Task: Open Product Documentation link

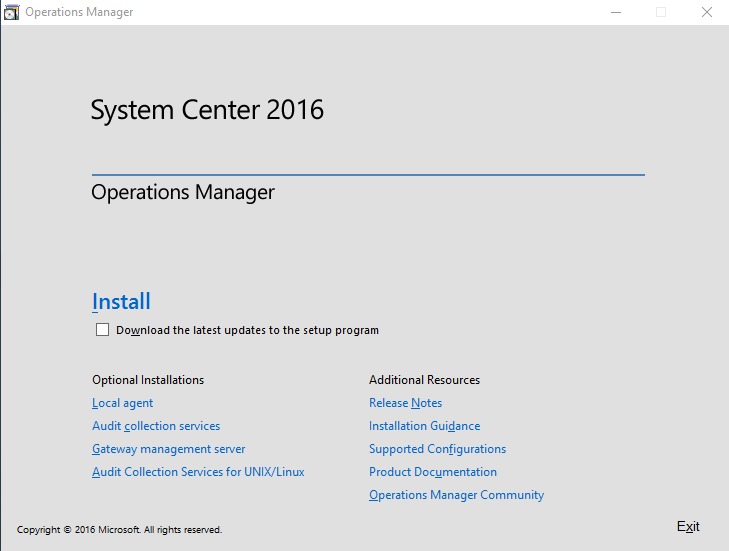Action: coord(433,472)
